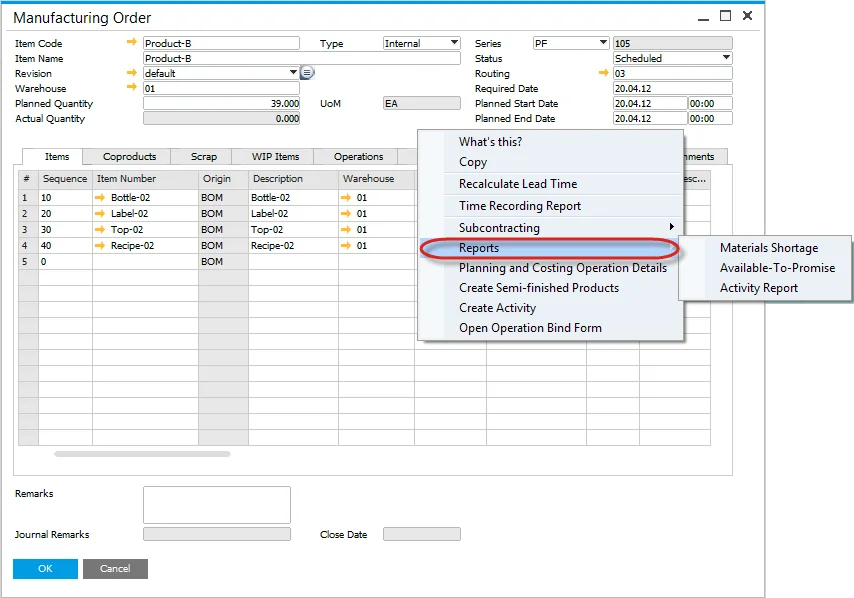Expand the Series PF dropdown
This screenshot has height=598, width=854.
[x=603, y=43]
